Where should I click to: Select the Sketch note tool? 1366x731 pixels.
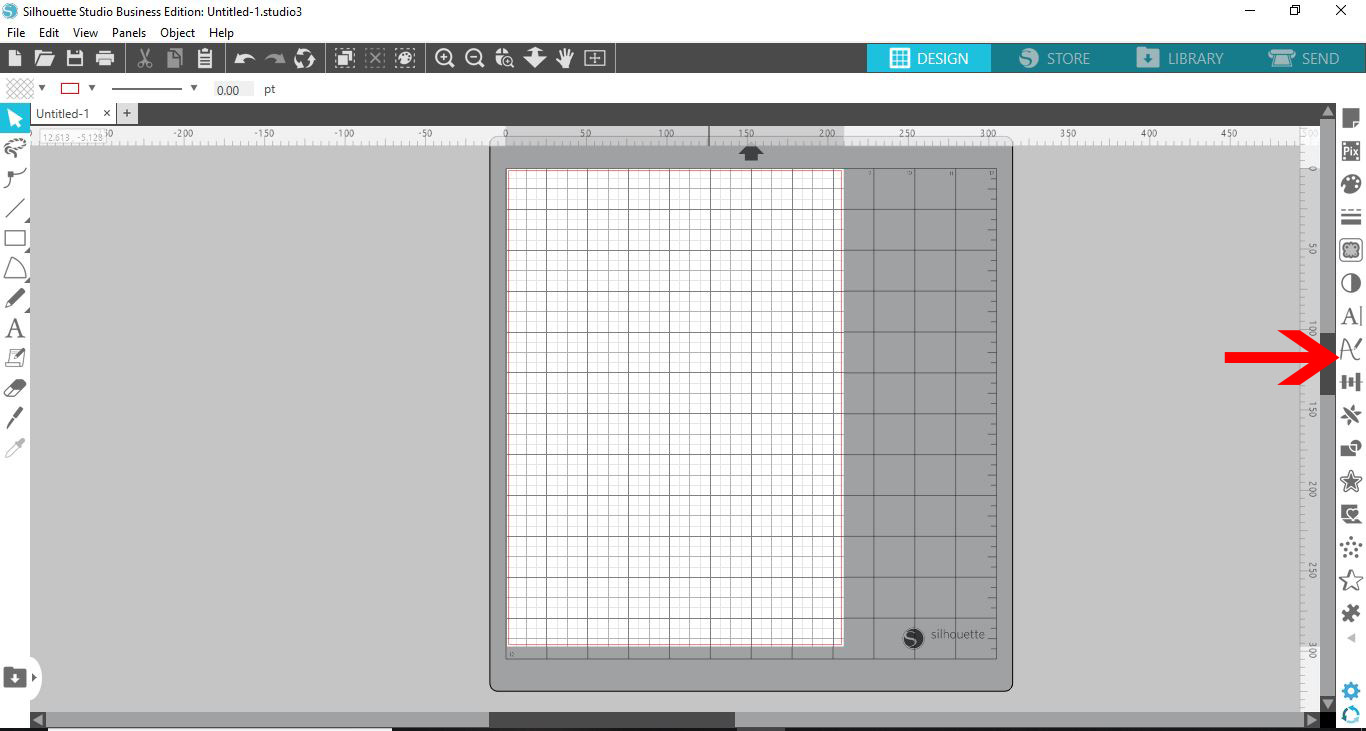click(x=15, y=357)
